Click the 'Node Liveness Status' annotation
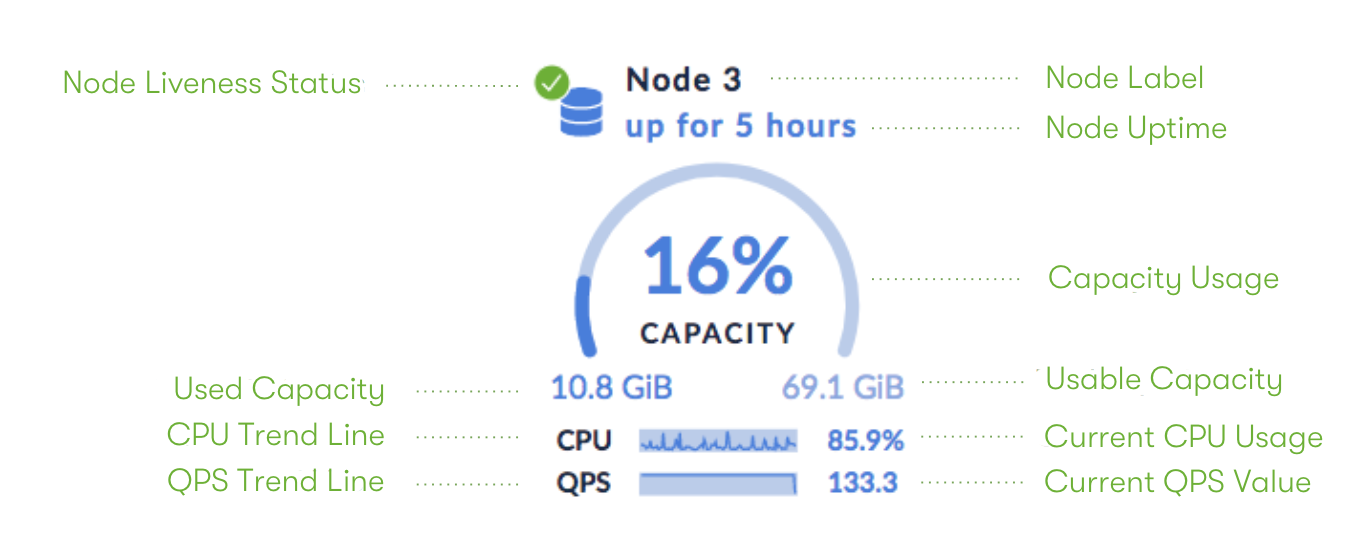Screen dimensions: 1348x548 click(211, 83)
